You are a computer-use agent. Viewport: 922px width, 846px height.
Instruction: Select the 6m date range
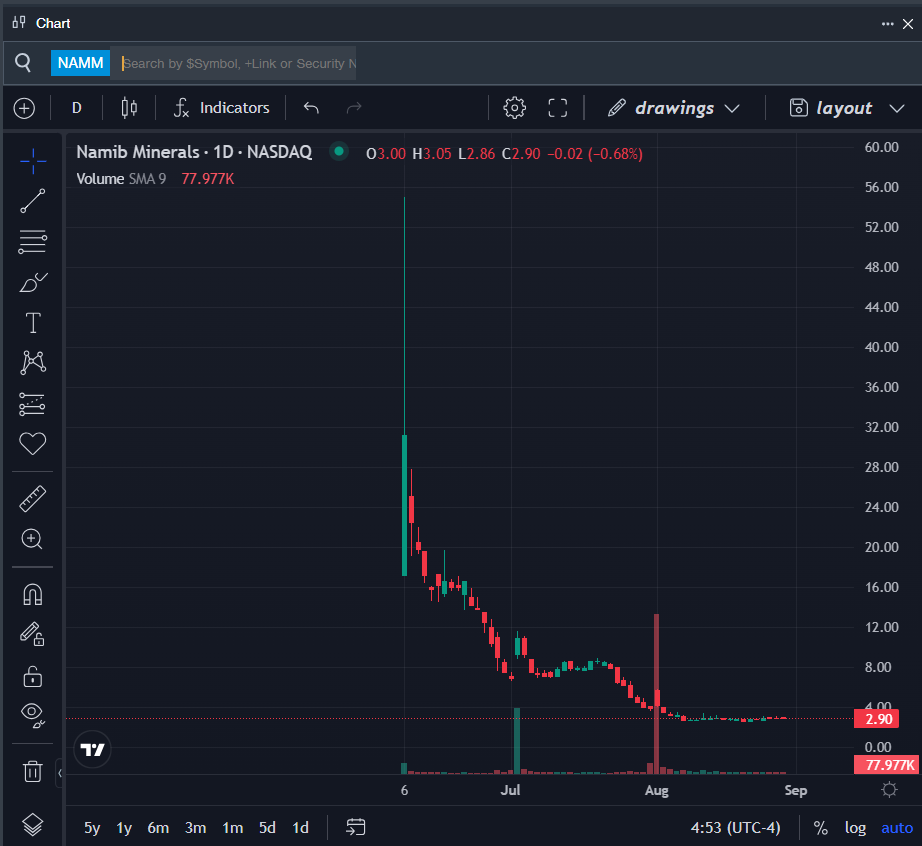coord(158,828)
